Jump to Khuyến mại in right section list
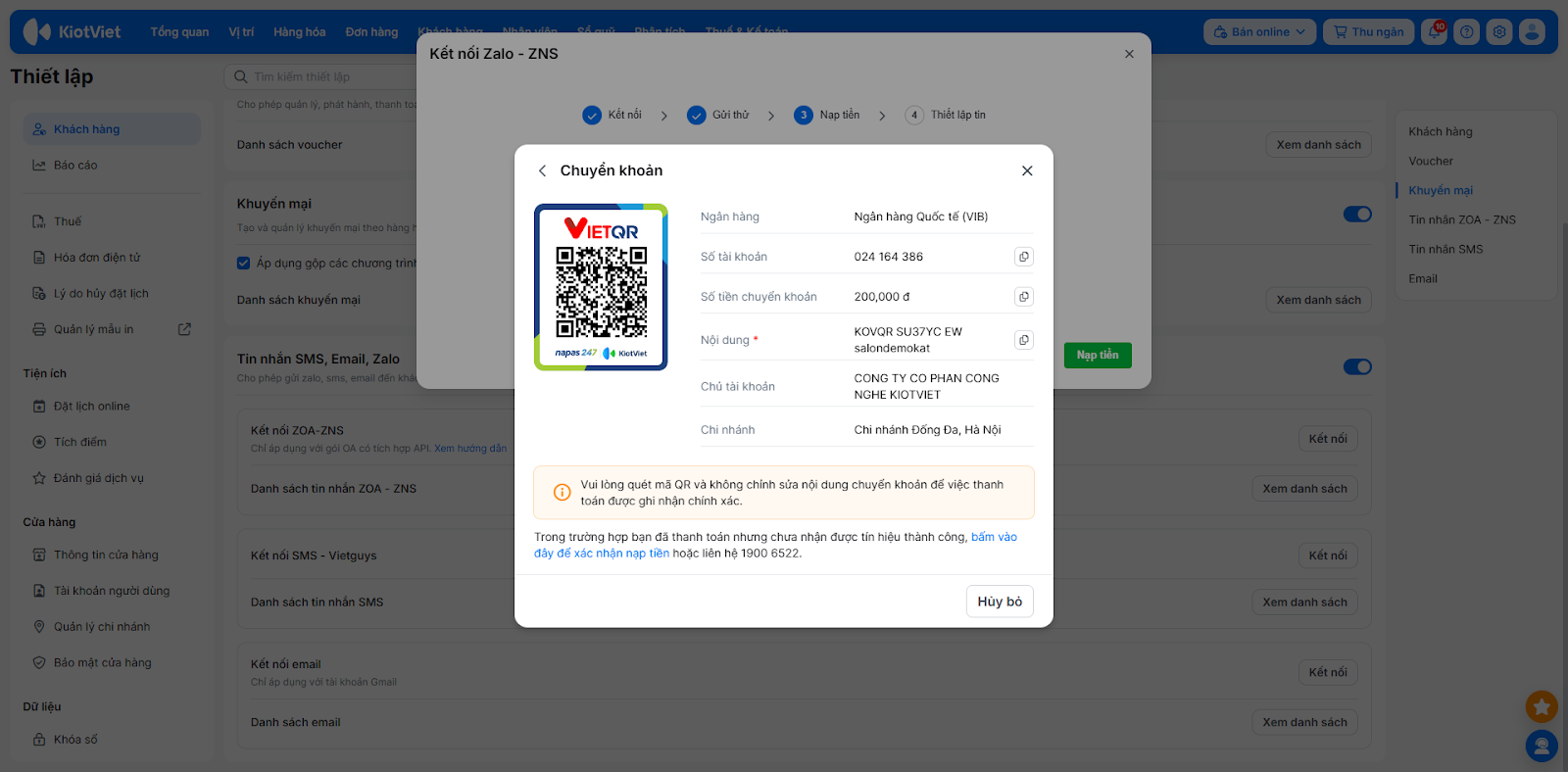The height and width of the screenshot is (772, 1568). tap(1441, 190)
